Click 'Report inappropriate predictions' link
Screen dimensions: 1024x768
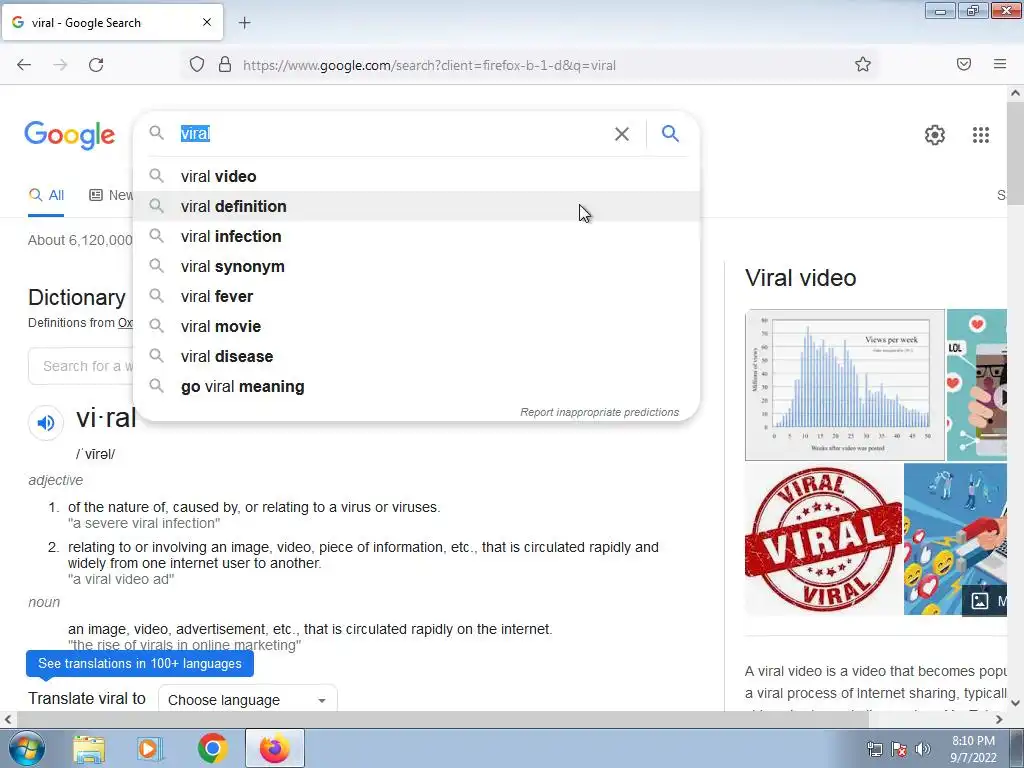coord(600,412)
